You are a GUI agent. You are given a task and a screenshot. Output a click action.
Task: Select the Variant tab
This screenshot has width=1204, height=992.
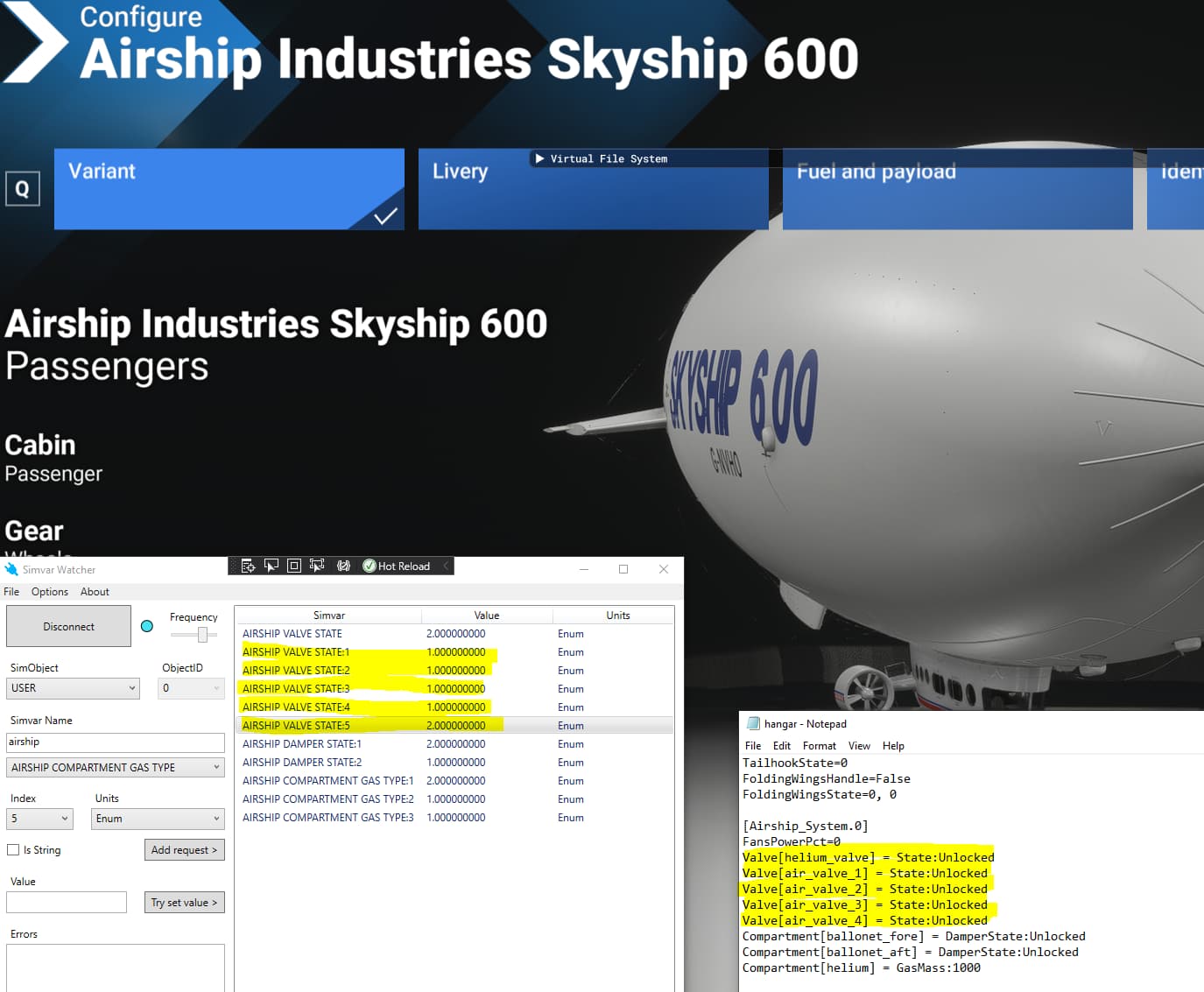tap(229, 189)
